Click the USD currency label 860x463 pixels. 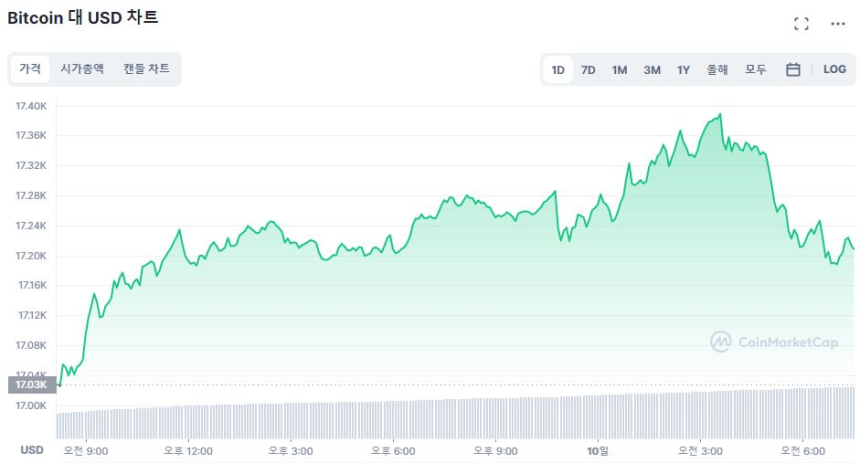coord(32,451)
